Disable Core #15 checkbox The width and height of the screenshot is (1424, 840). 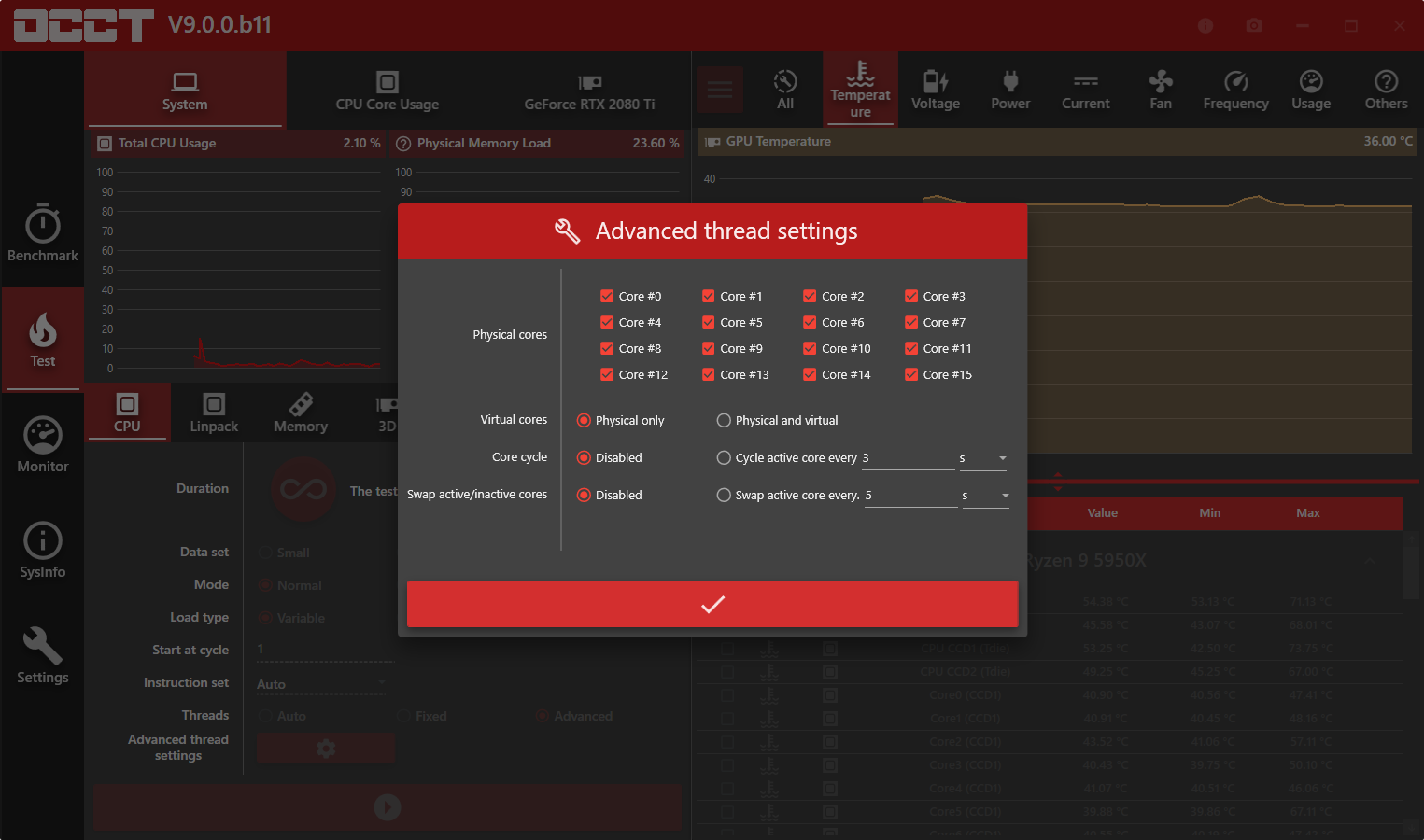(911, 374)
